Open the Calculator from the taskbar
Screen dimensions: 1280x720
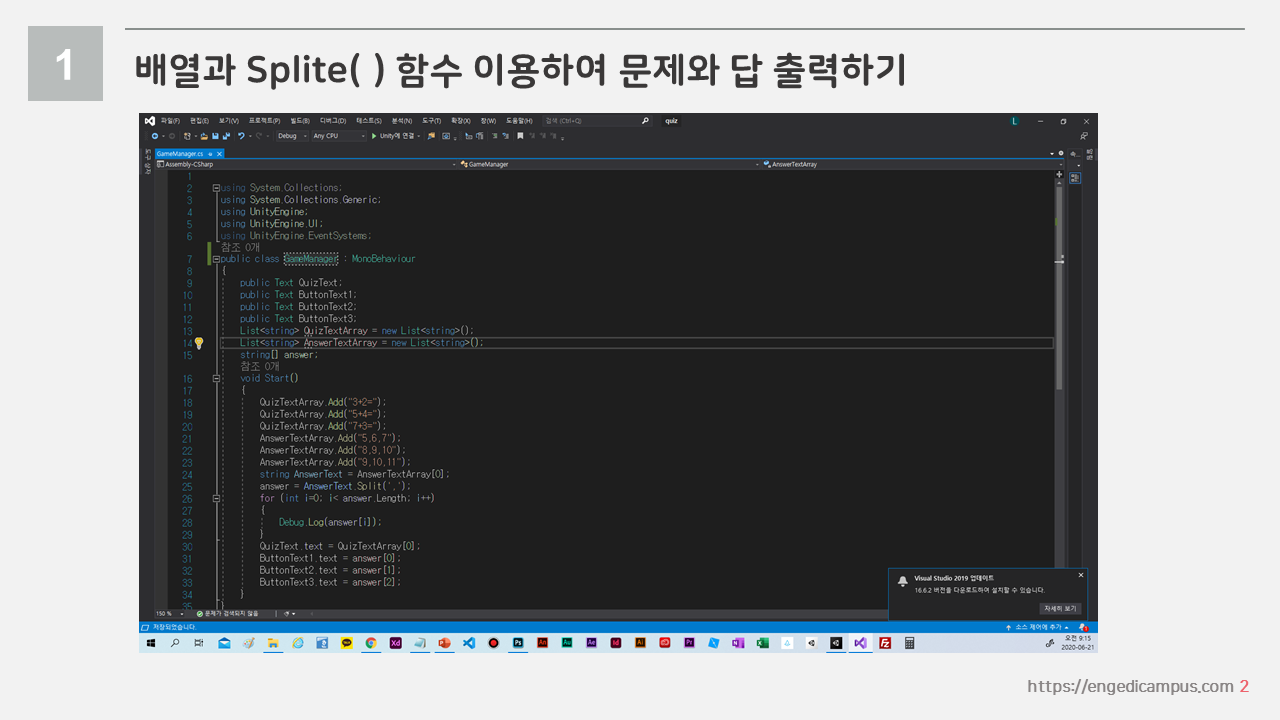[x=910, y=643]
